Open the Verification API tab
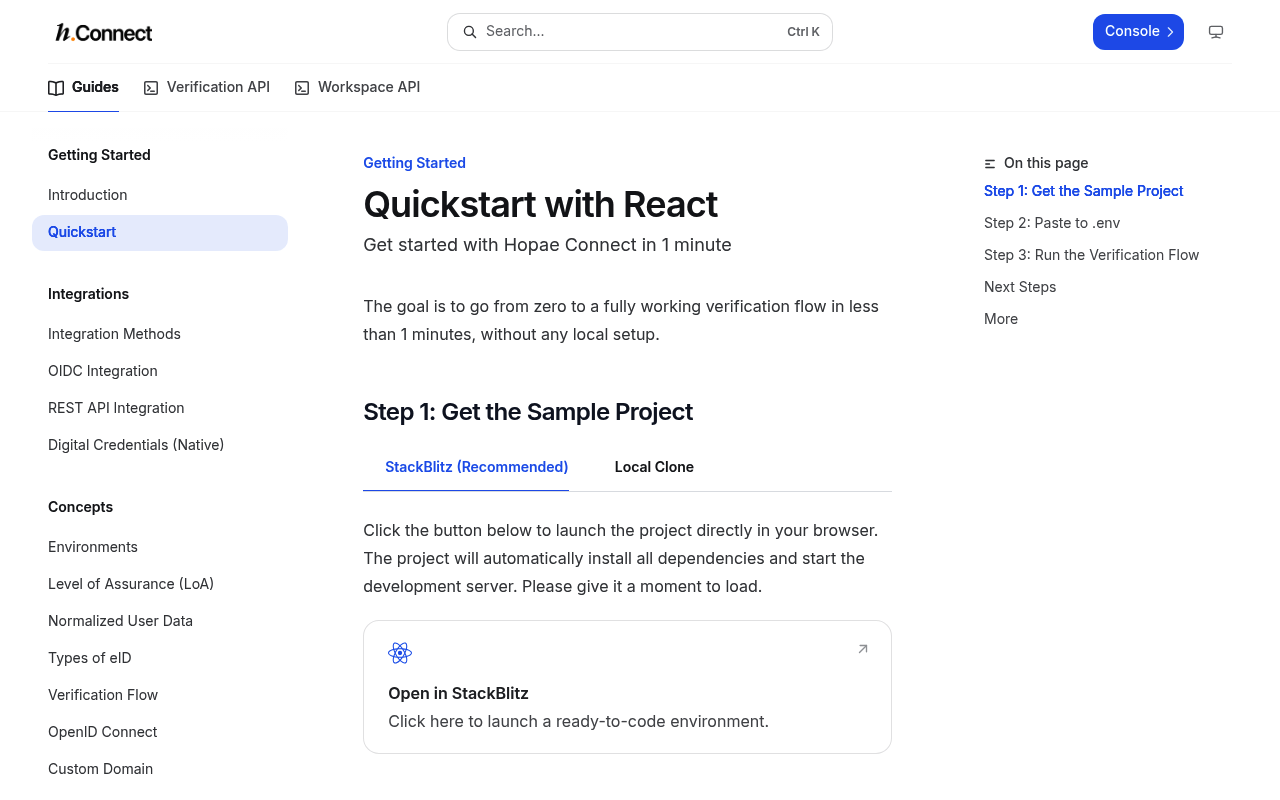This screenshot has height=800, width=1280. point(207,87)
